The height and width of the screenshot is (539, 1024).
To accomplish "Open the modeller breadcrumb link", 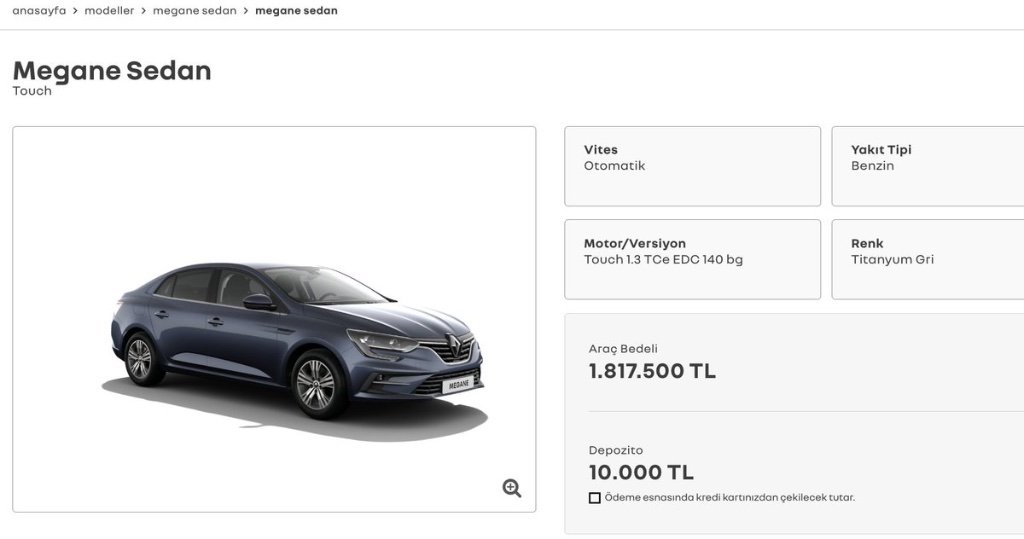I will (x=109, y=10).
